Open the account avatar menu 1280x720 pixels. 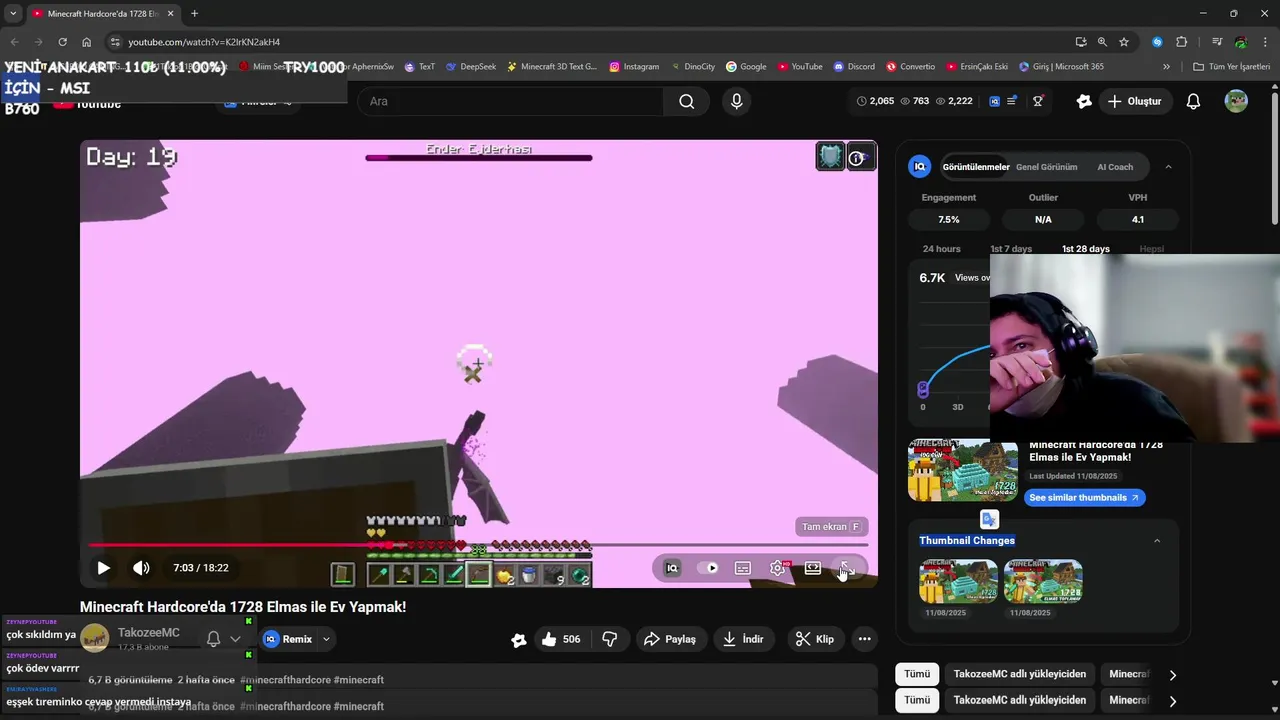click(1236, 101)
